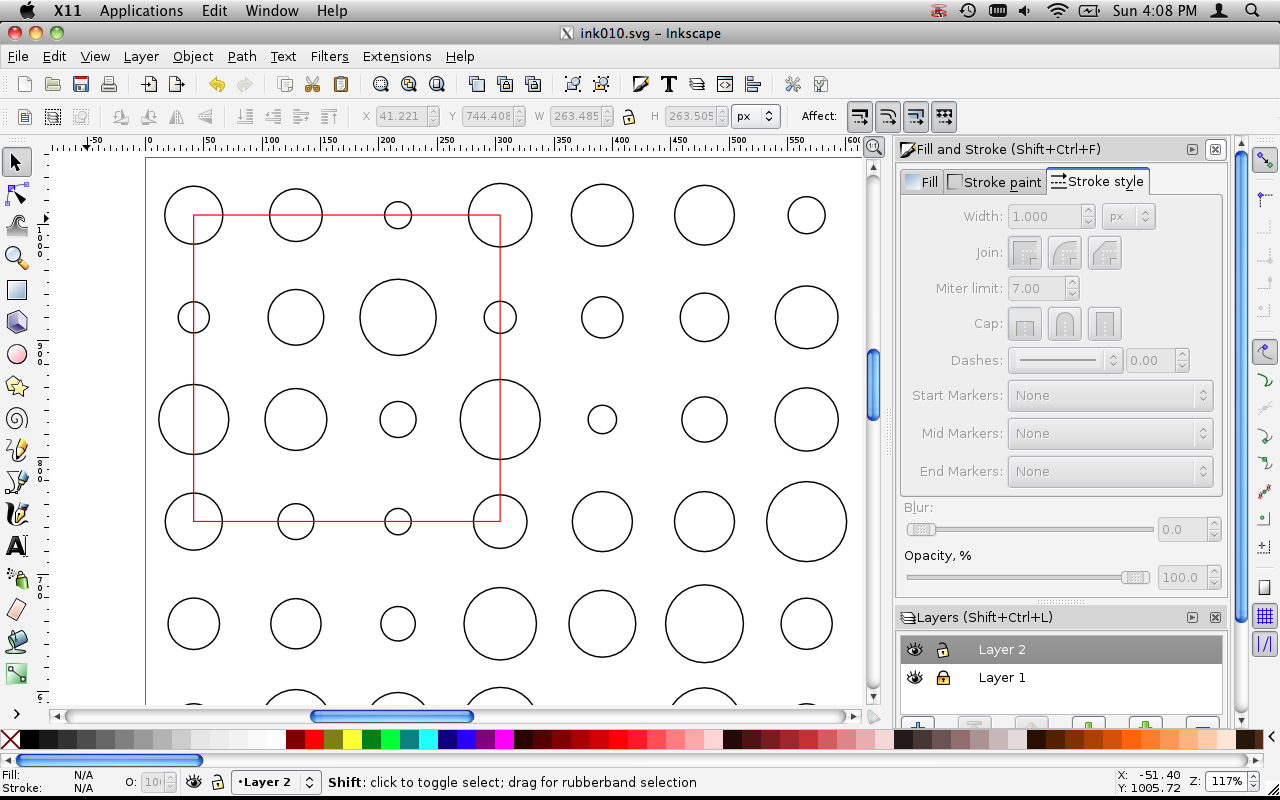Toggle visibility eye of Layer 1
This screenshot has height=800, width=1280.
click(914, 678)
